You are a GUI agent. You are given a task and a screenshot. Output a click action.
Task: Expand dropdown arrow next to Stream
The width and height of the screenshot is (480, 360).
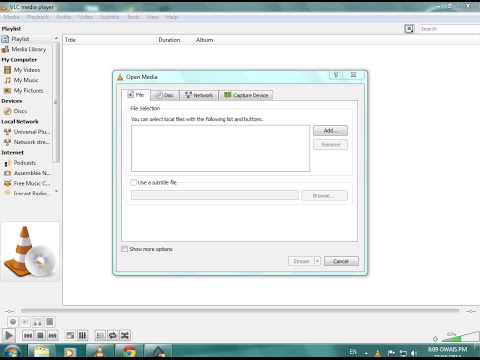(318, 261)
